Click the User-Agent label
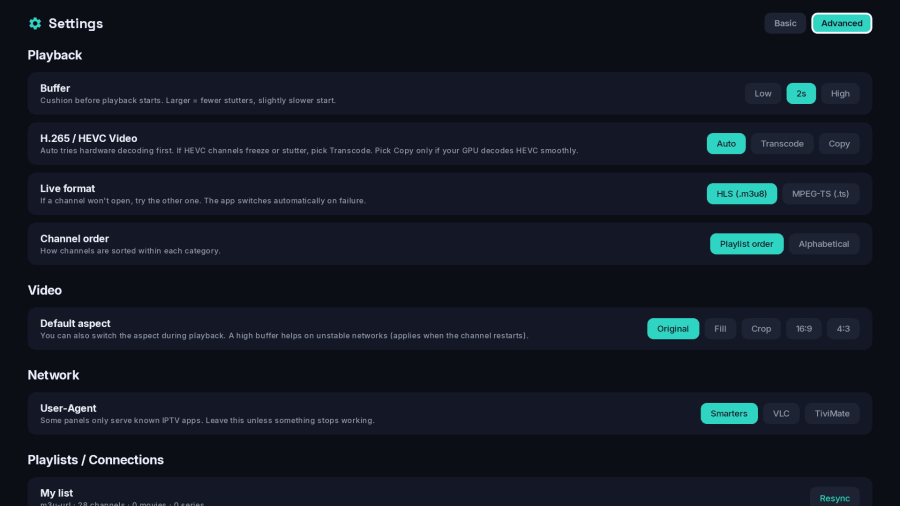Screen dimensions: 900x506 coord(68,408)
